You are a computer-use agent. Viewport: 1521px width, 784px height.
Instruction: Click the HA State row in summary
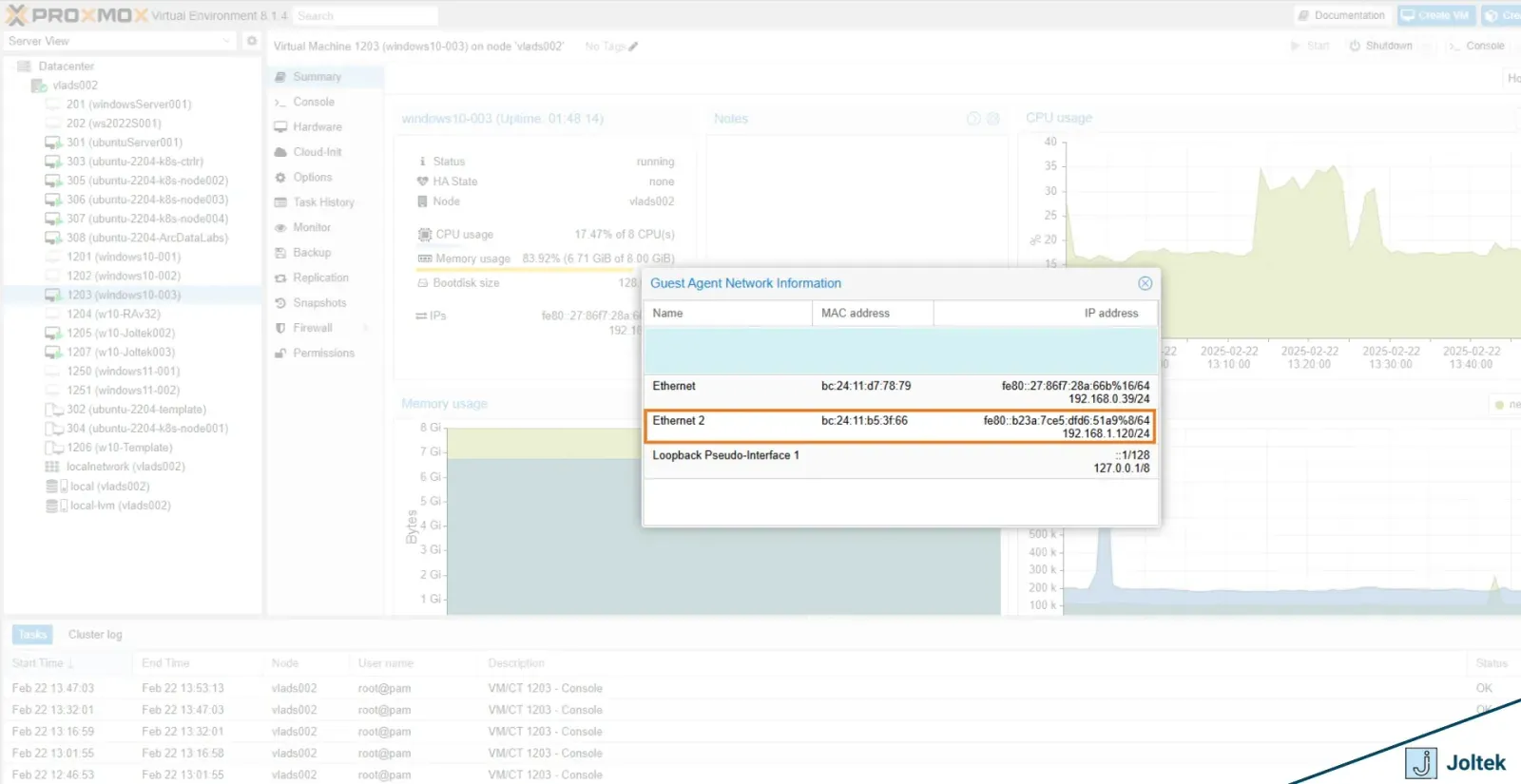tap(546, 182)
